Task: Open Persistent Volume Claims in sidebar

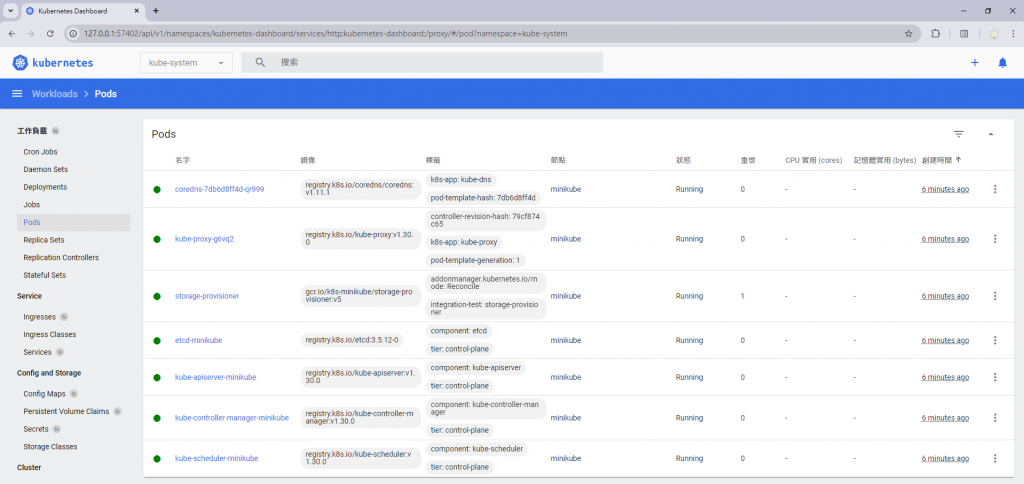Action: [66, 411]
